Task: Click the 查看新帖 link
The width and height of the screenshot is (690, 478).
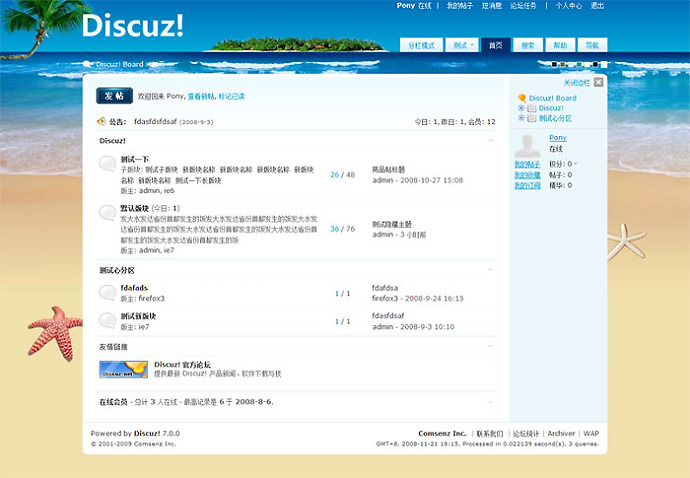Action: click(201, 96)
